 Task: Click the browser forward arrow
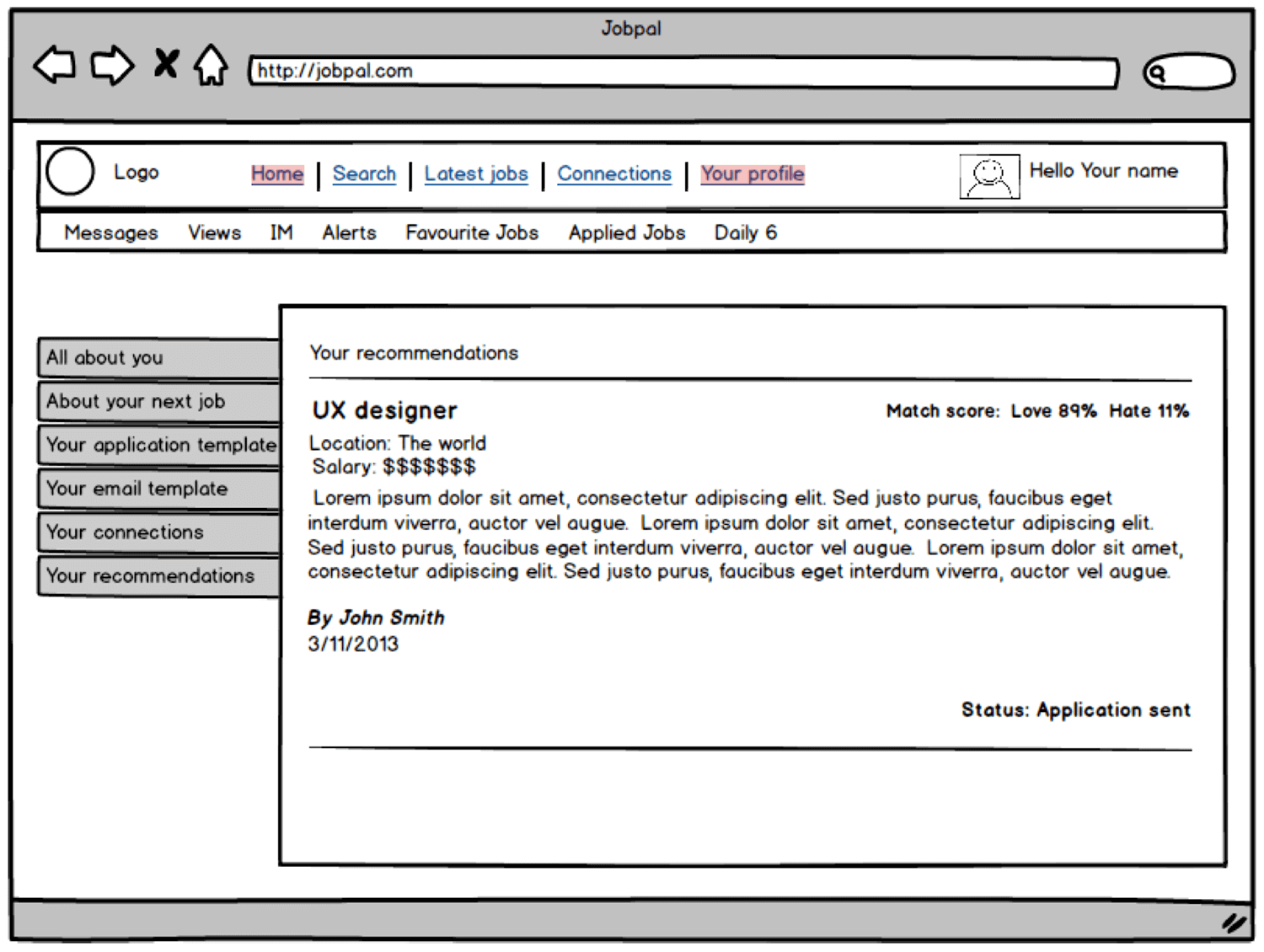112,65
